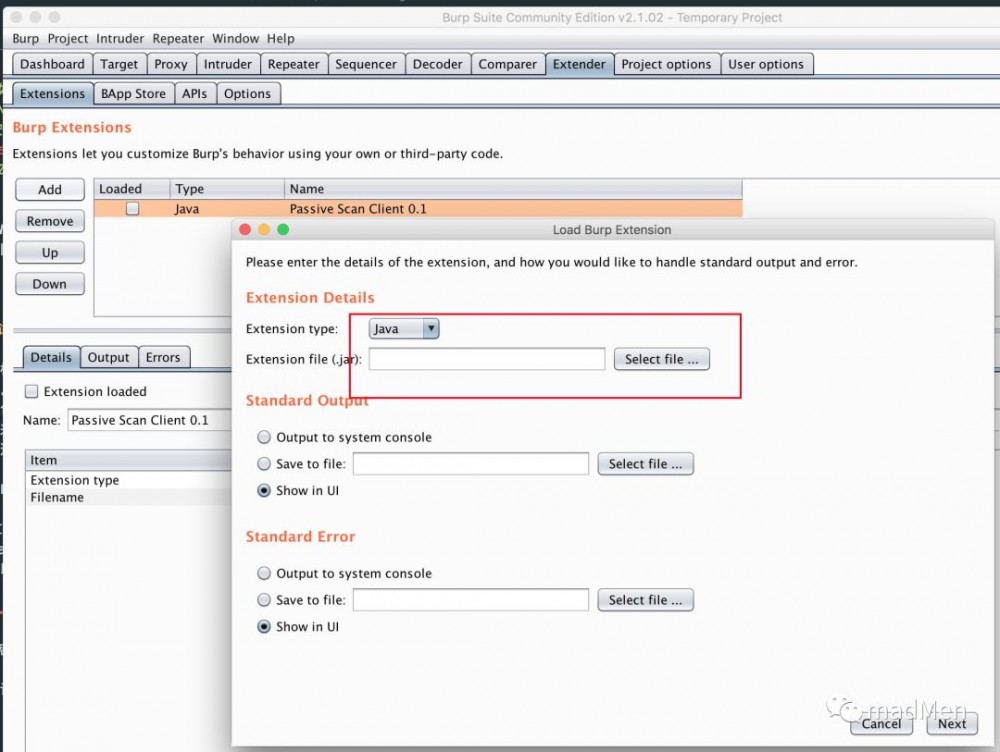Screen dimensions: 1000x752
Task: Switch to the Sequencer tab
Action: 366,64
